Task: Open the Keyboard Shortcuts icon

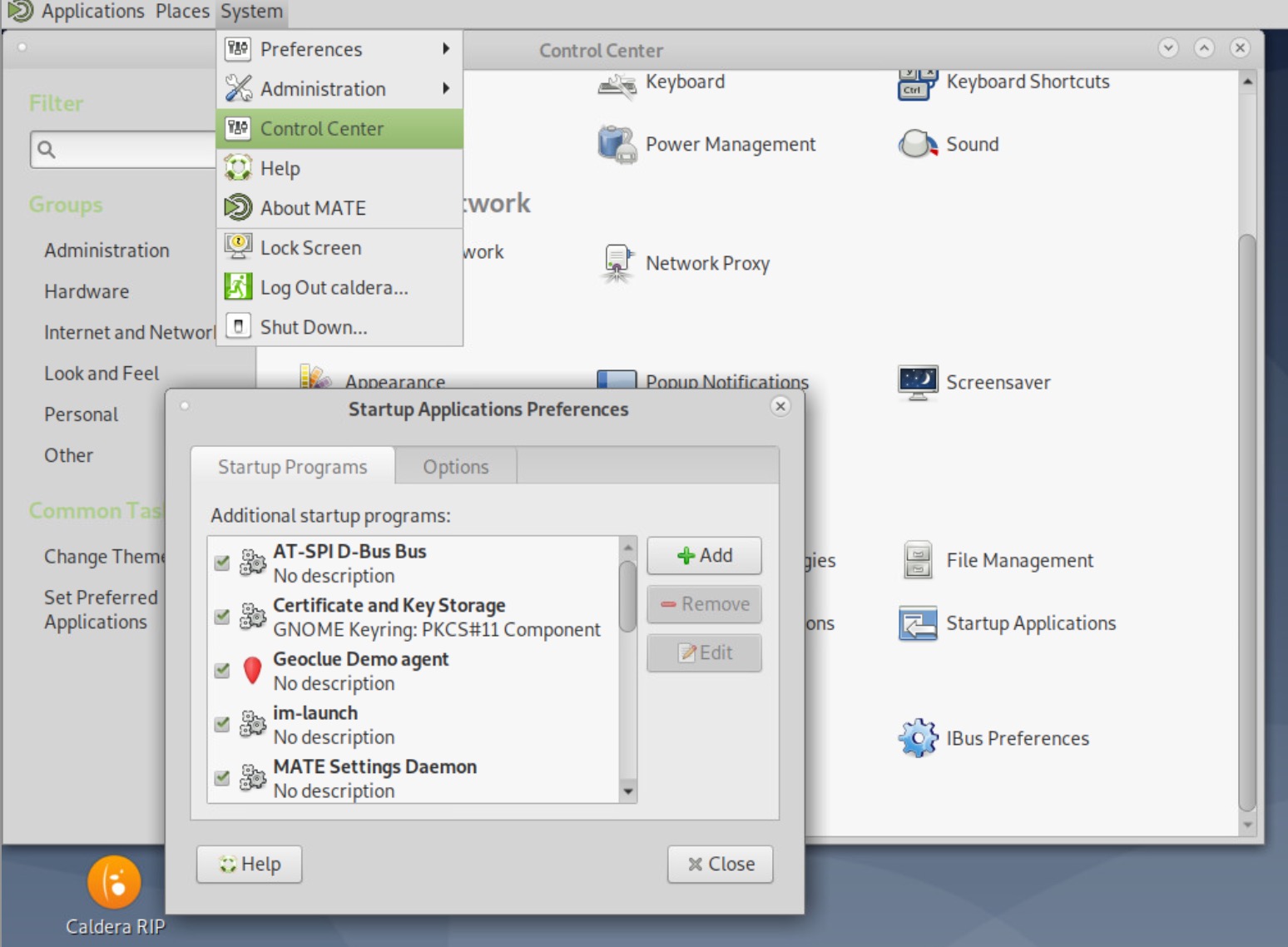Action: (917, 83)
